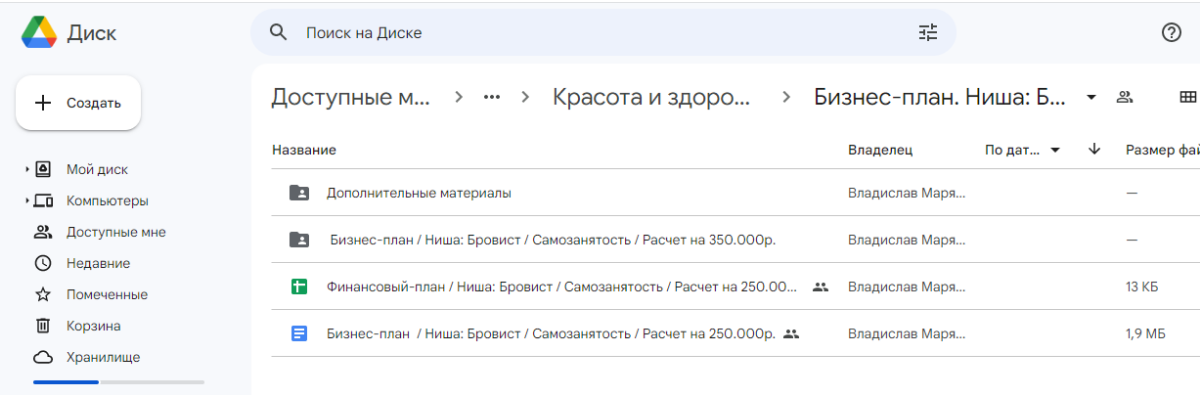Open the search filter options icon
1200x395 pixels.
[928, 33]
